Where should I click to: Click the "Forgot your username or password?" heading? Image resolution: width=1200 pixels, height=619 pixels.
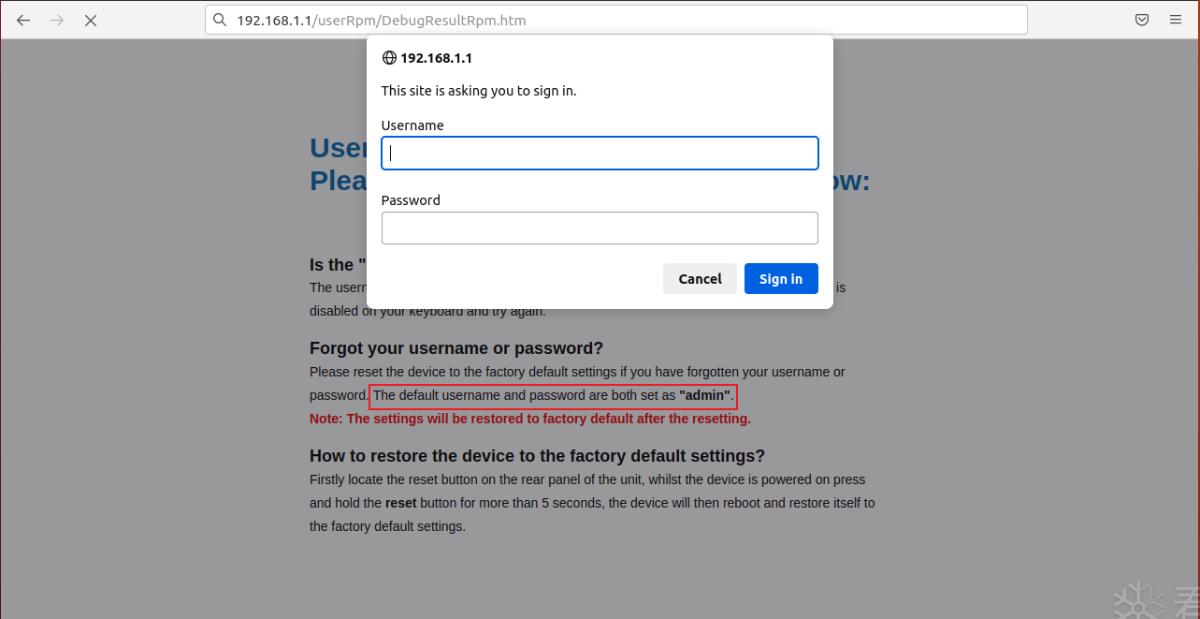456,348
